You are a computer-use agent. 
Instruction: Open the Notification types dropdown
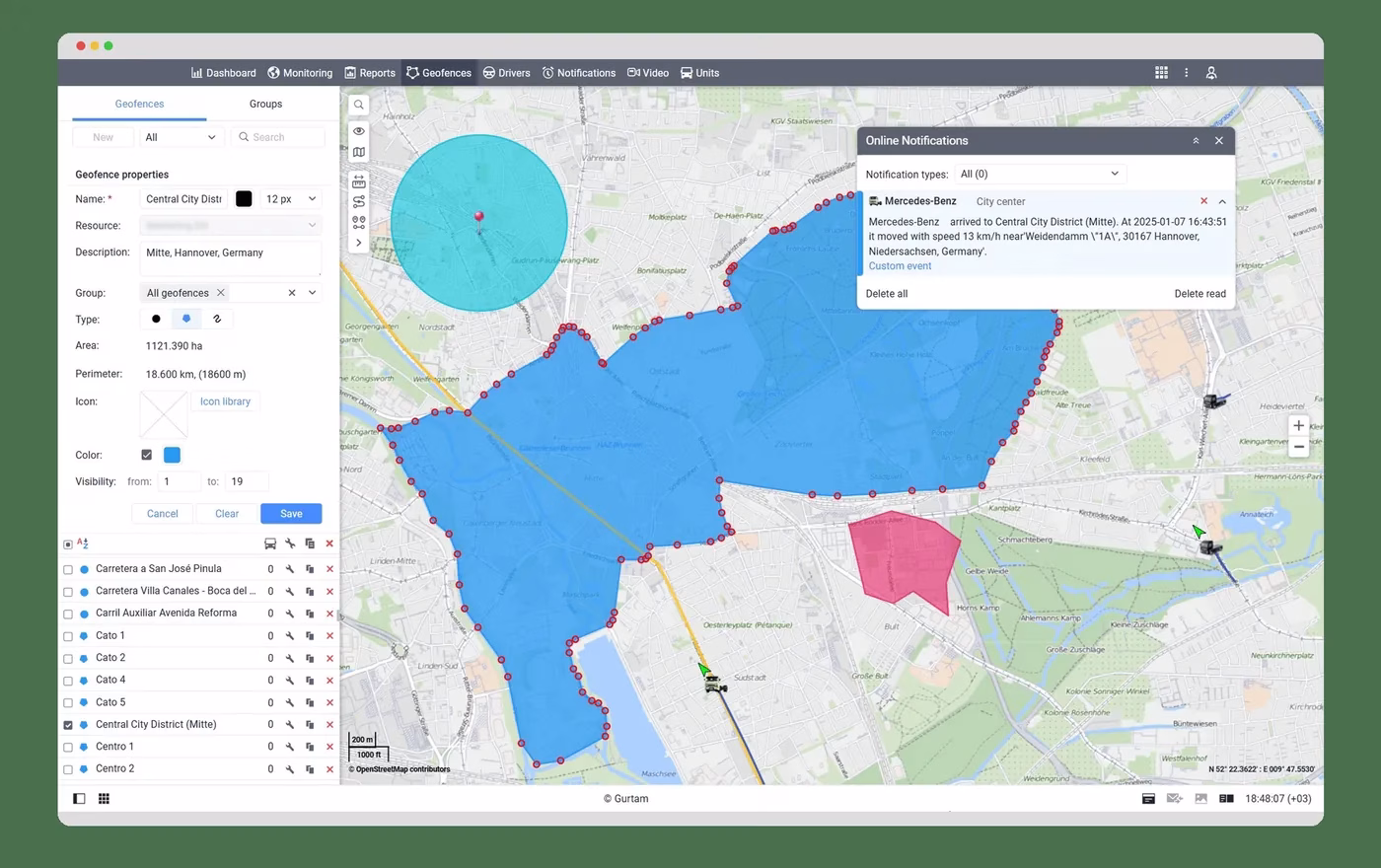(x=1041, y=174)
